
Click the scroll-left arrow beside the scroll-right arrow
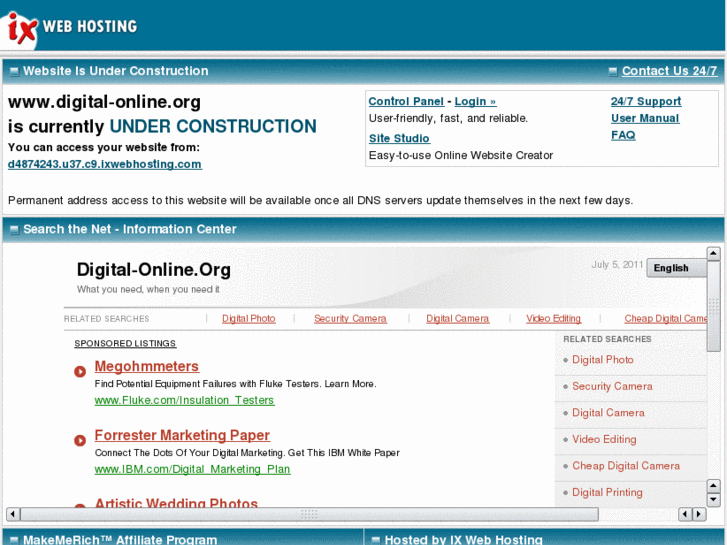[685, 514]
